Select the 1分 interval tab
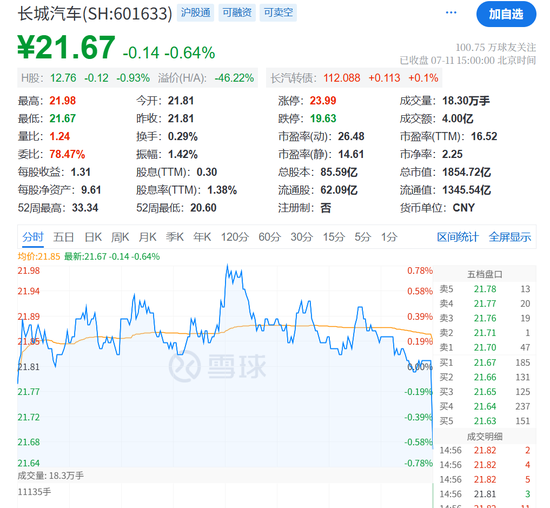Screen dimensions: 550x508 (389, 237)
